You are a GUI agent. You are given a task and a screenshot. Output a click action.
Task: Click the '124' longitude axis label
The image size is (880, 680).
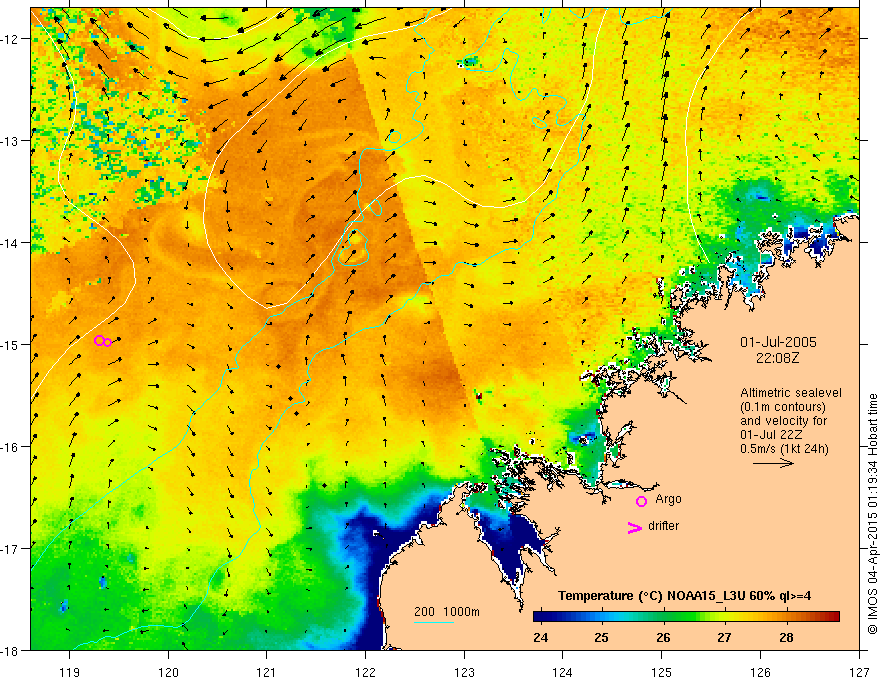[563, 673]
